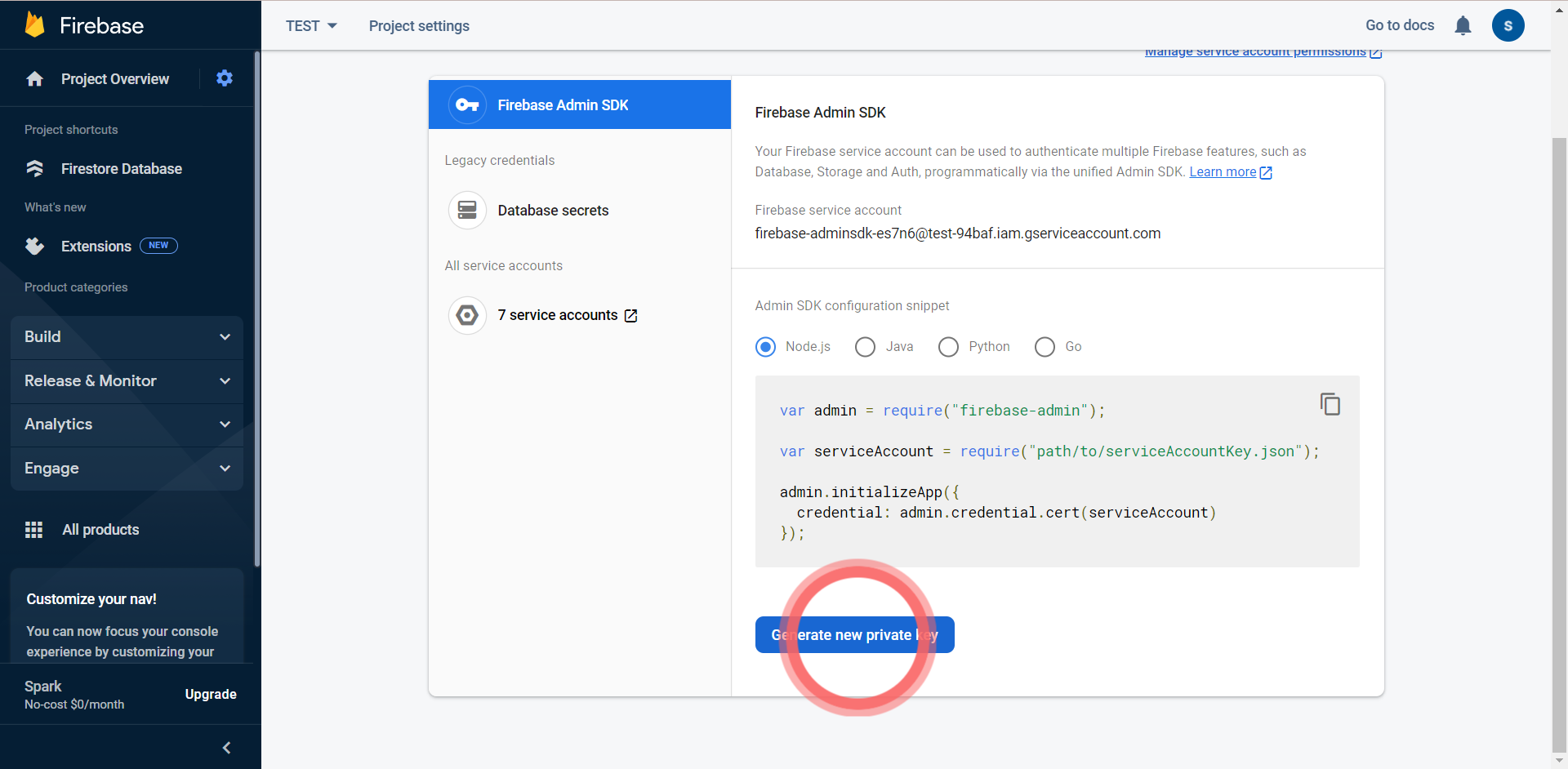The width and height of the screenshot is (1568, 769).
Task: Click the Firebase flame logo
Action: [x=34, y=24]
